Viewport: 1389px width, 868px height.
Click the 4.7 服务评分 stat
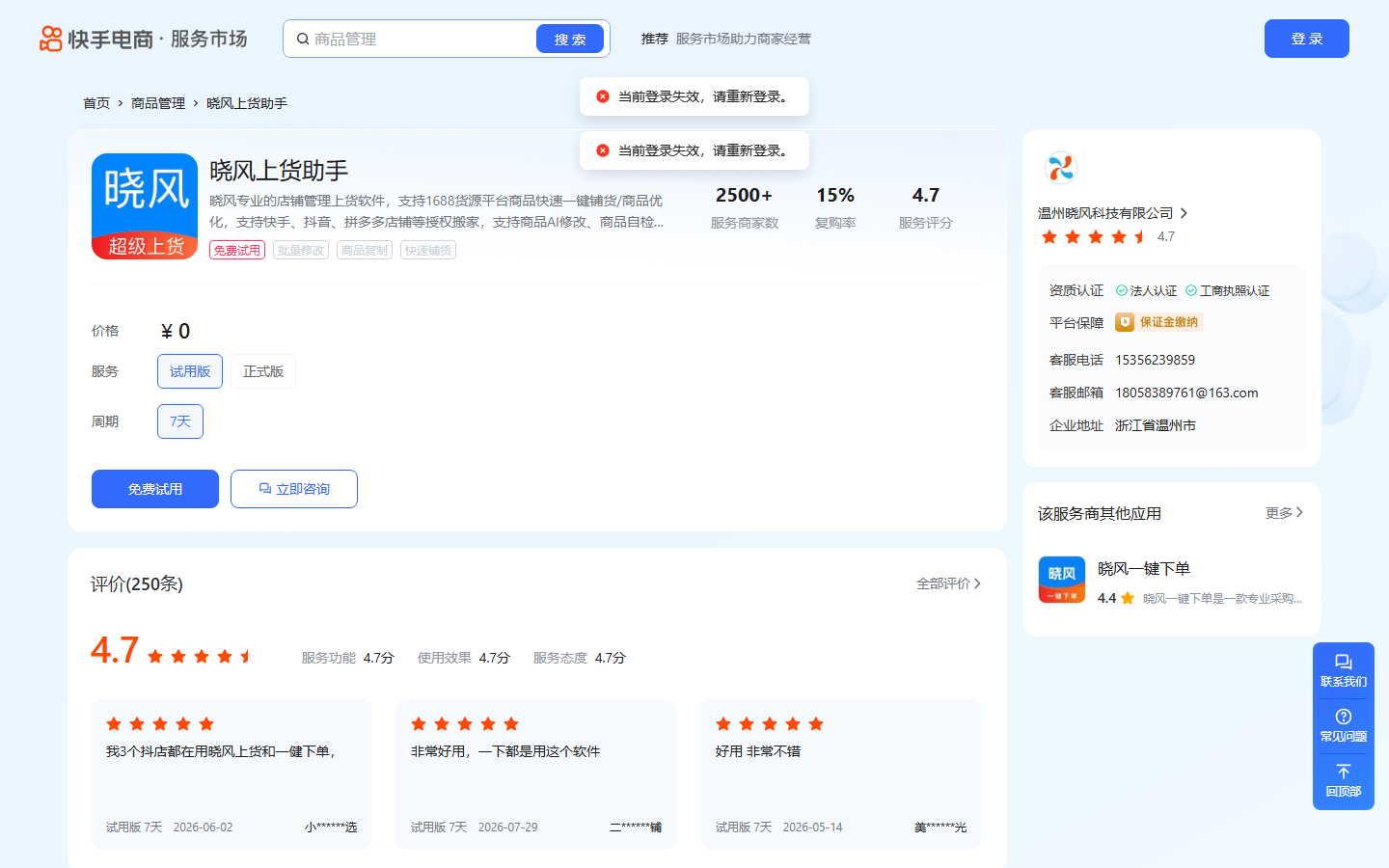(x=926, y=207)
